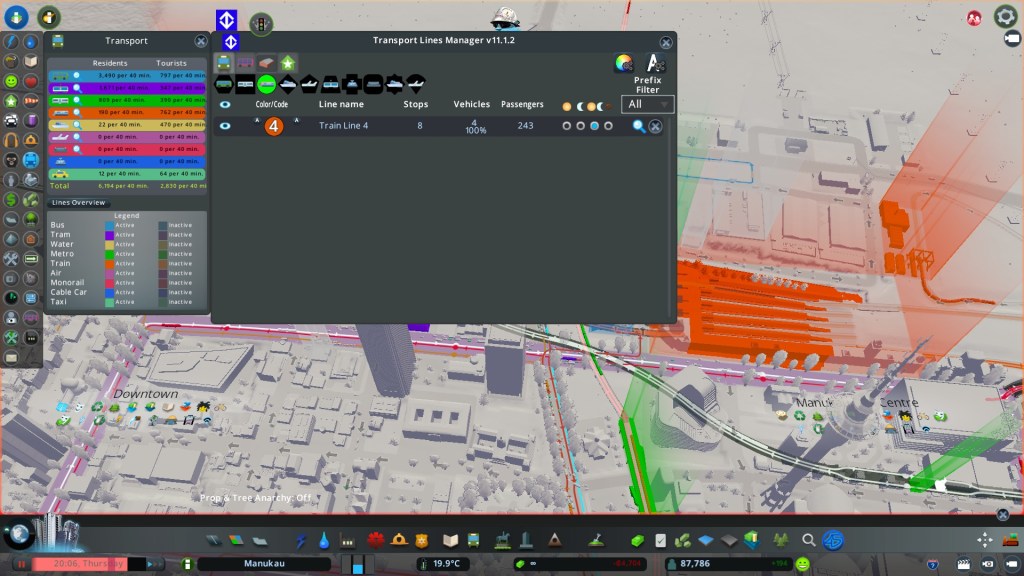The width and height of the screenshot is (1024, 576).
Task: Click the orange line 4 color badge
Action: tap(274, 126)
